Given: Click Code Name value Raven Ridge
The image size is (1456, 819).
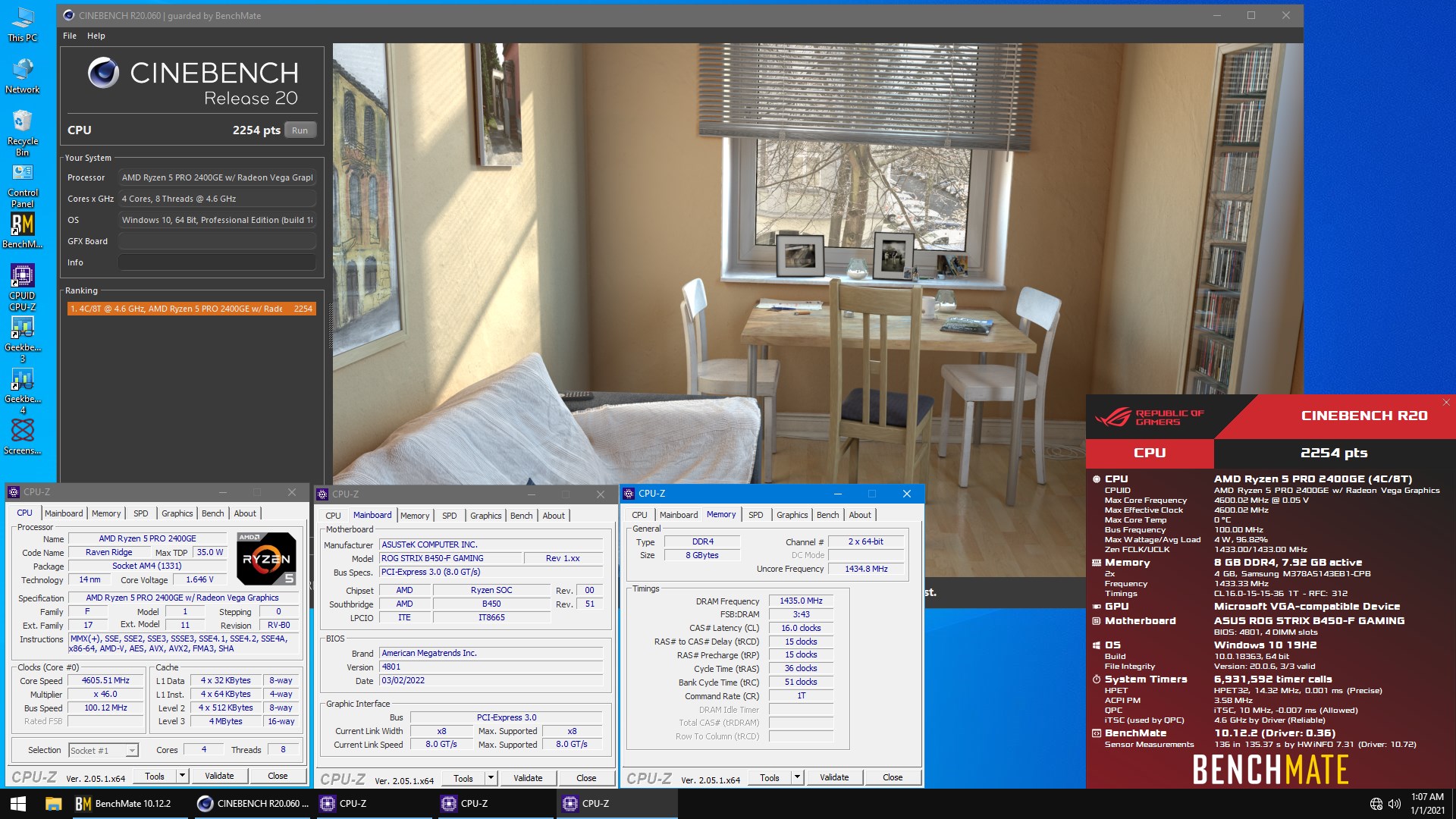Looking at the screenshot, I should [x=108, y=553].
